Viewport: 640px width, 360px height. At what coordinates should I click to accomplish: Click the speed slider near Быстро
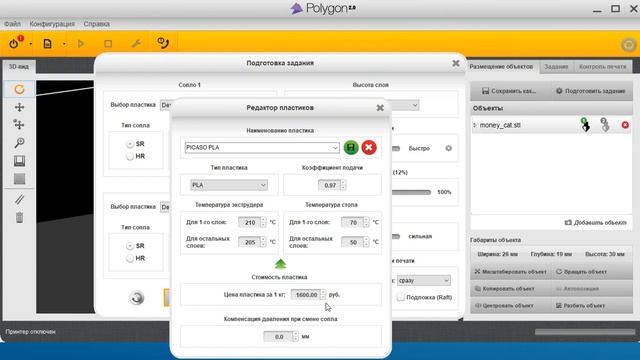396,149
